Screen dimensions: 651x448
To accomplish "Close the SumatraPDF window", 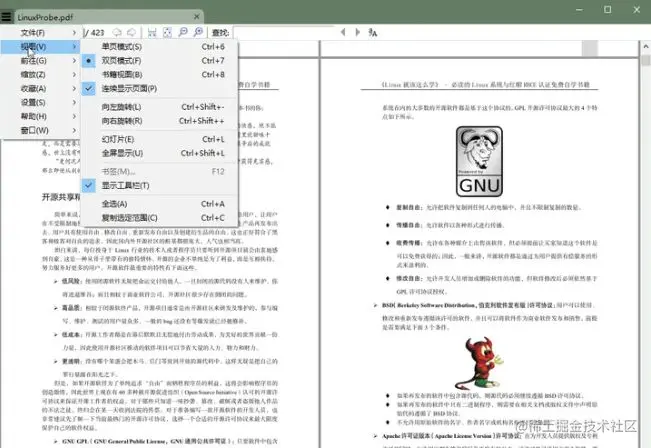I will pos(636,9).
